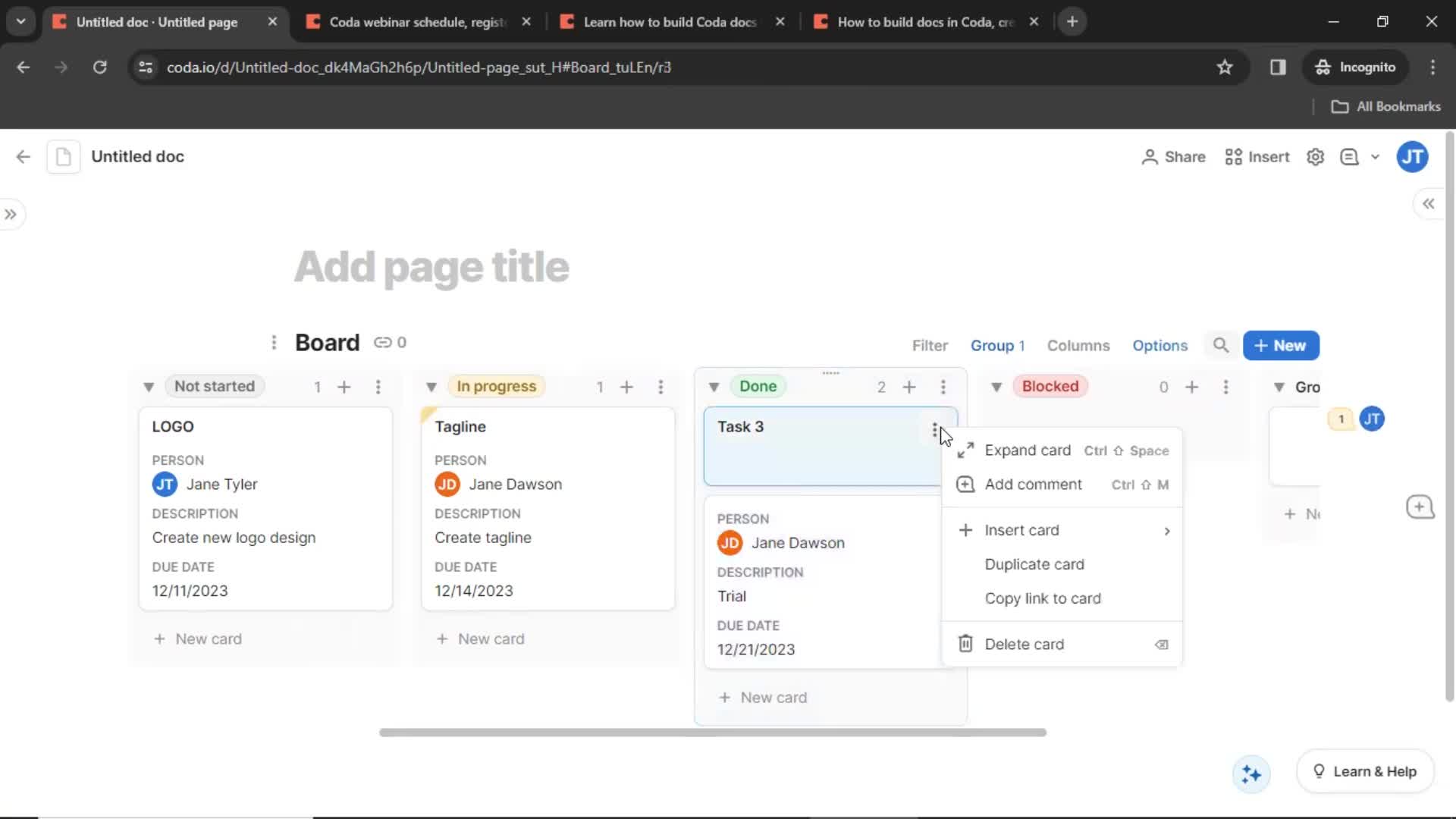Expand the Not started column group
This screenshot has width=1456, height=819.
pyautogui.click(x=148, y=386)
